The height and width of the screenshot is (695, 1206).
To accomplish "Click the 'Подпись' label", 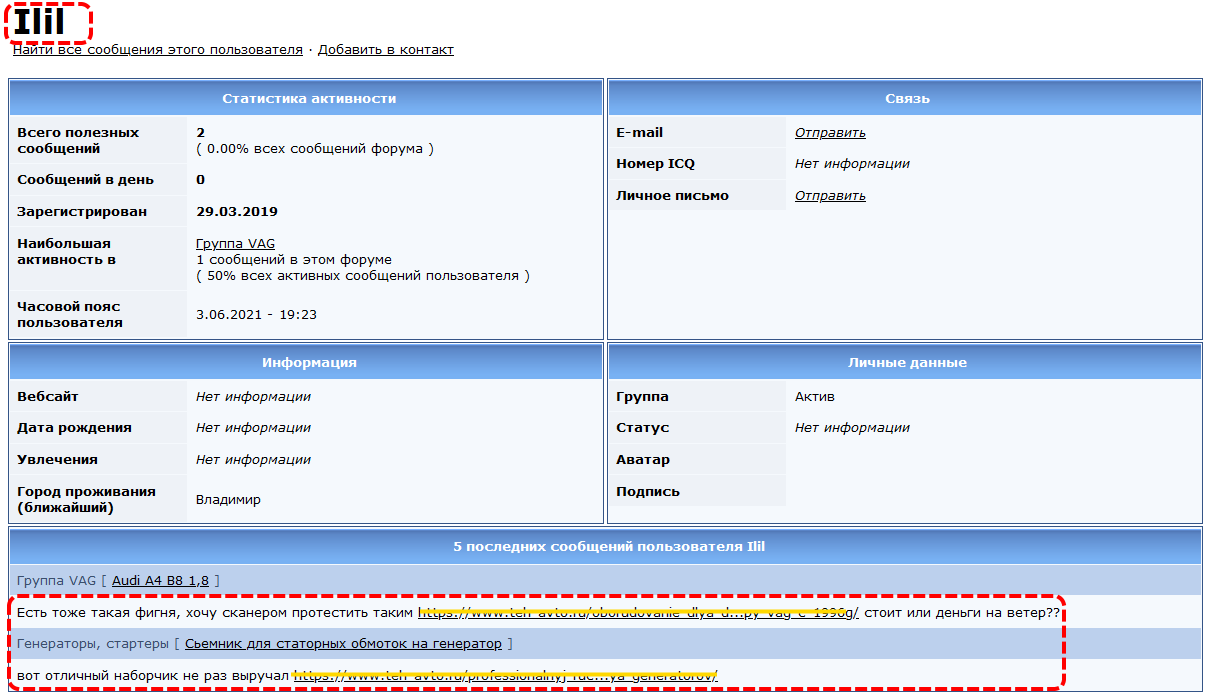I will pos(648,491).
